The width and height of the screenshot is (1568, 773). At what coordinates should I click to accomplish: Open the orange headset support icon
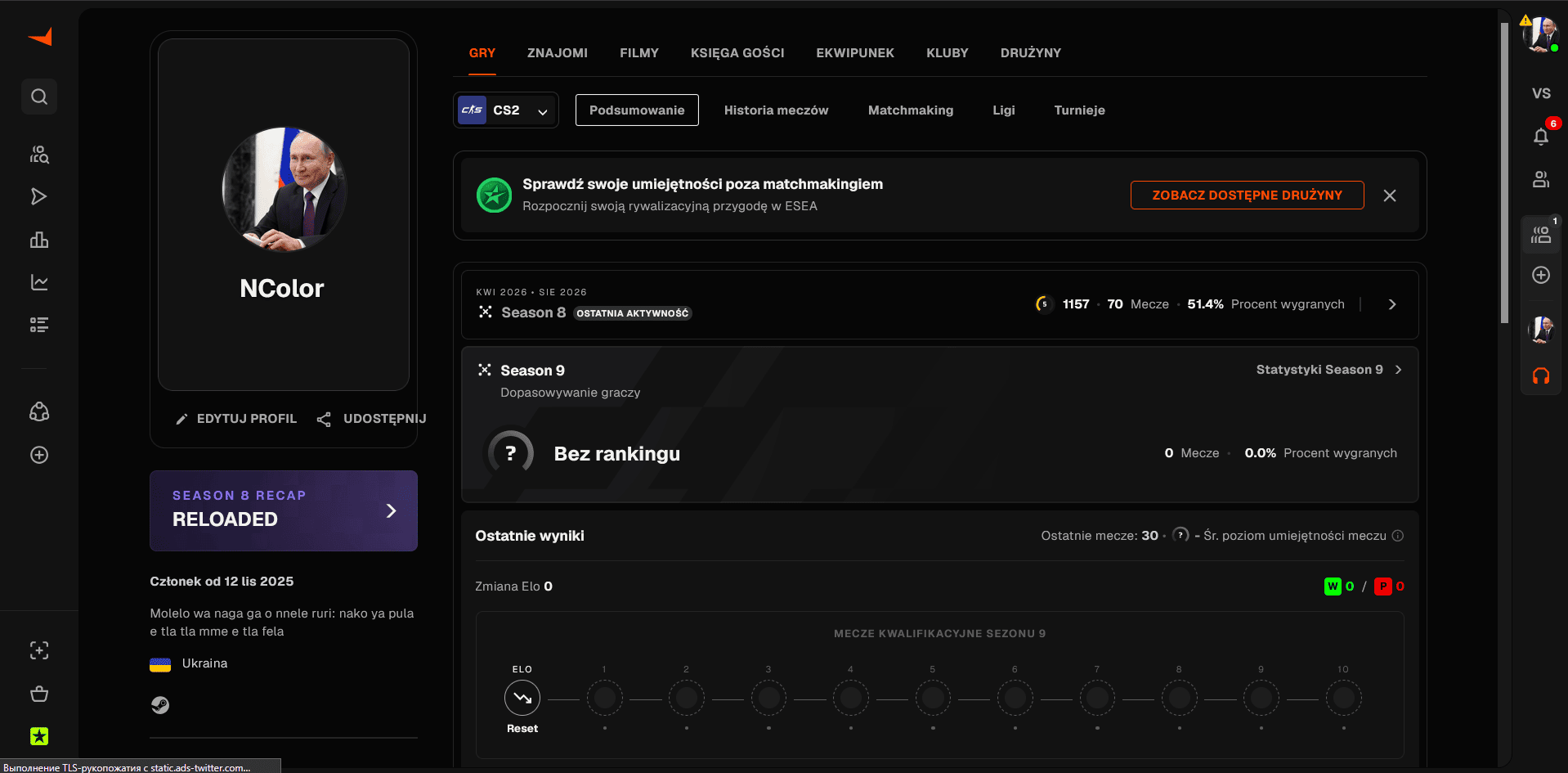pyautogui.click(x=1541, y=375)
